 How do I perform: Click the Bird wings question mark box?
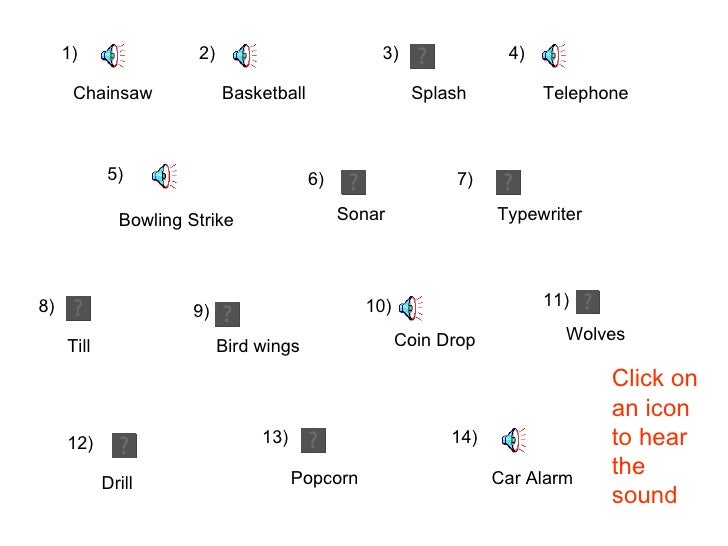point(228,314)
